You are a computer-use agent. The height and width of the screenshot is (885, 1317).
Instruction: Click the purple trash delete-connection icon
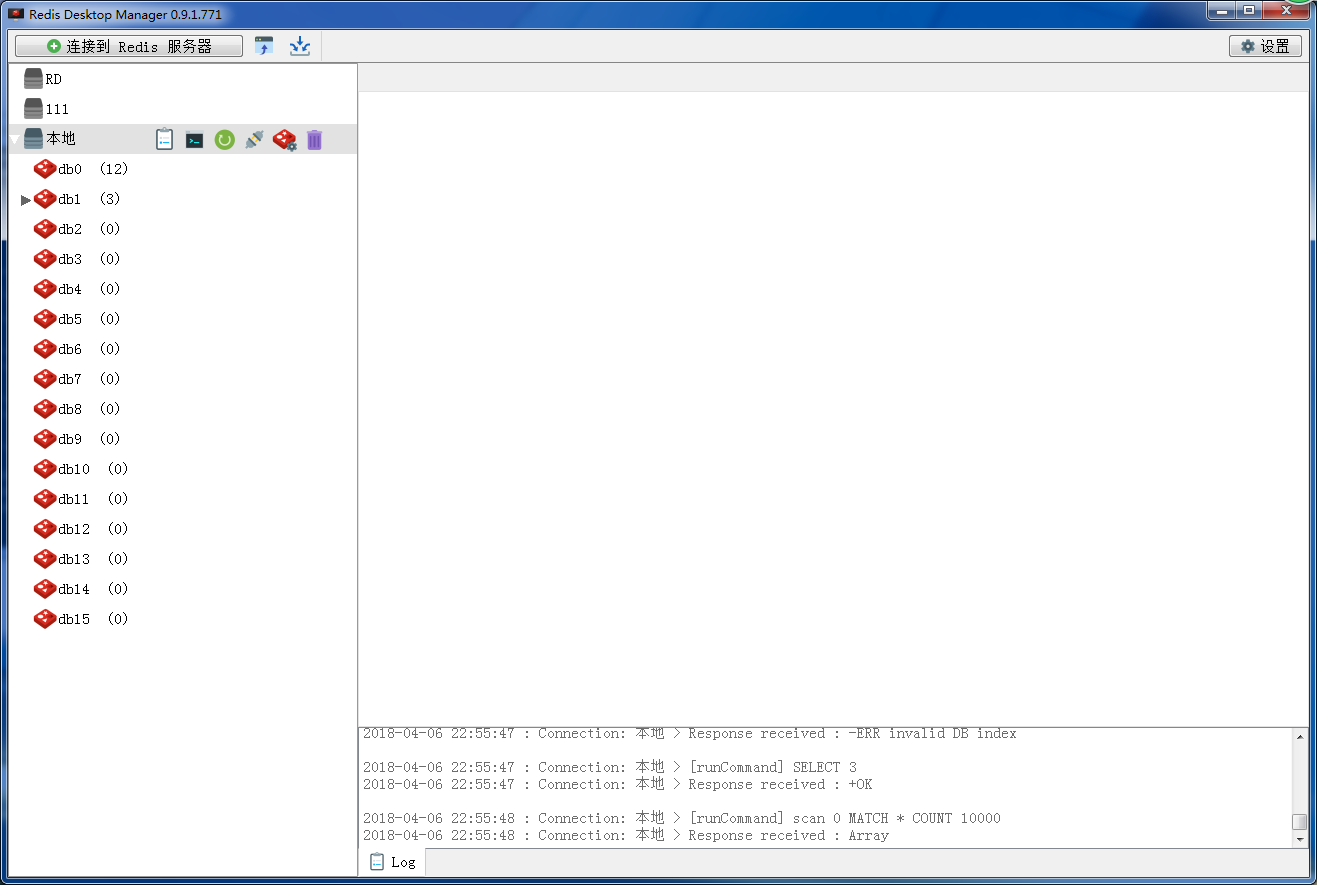(x=314, y=140)
